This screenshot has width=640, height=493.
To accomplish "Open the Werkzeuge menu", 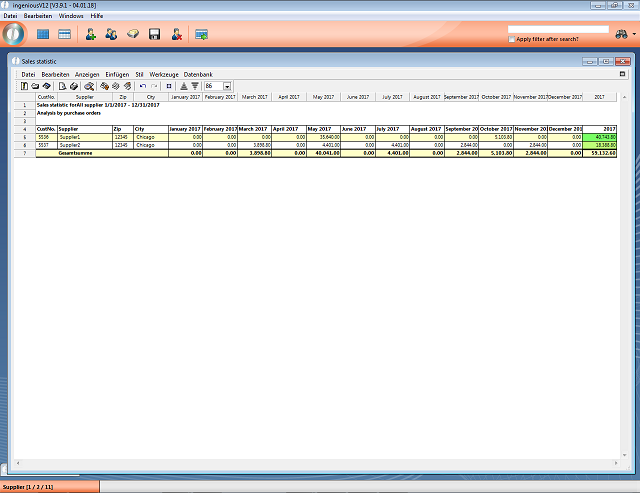I will (164, 74).
